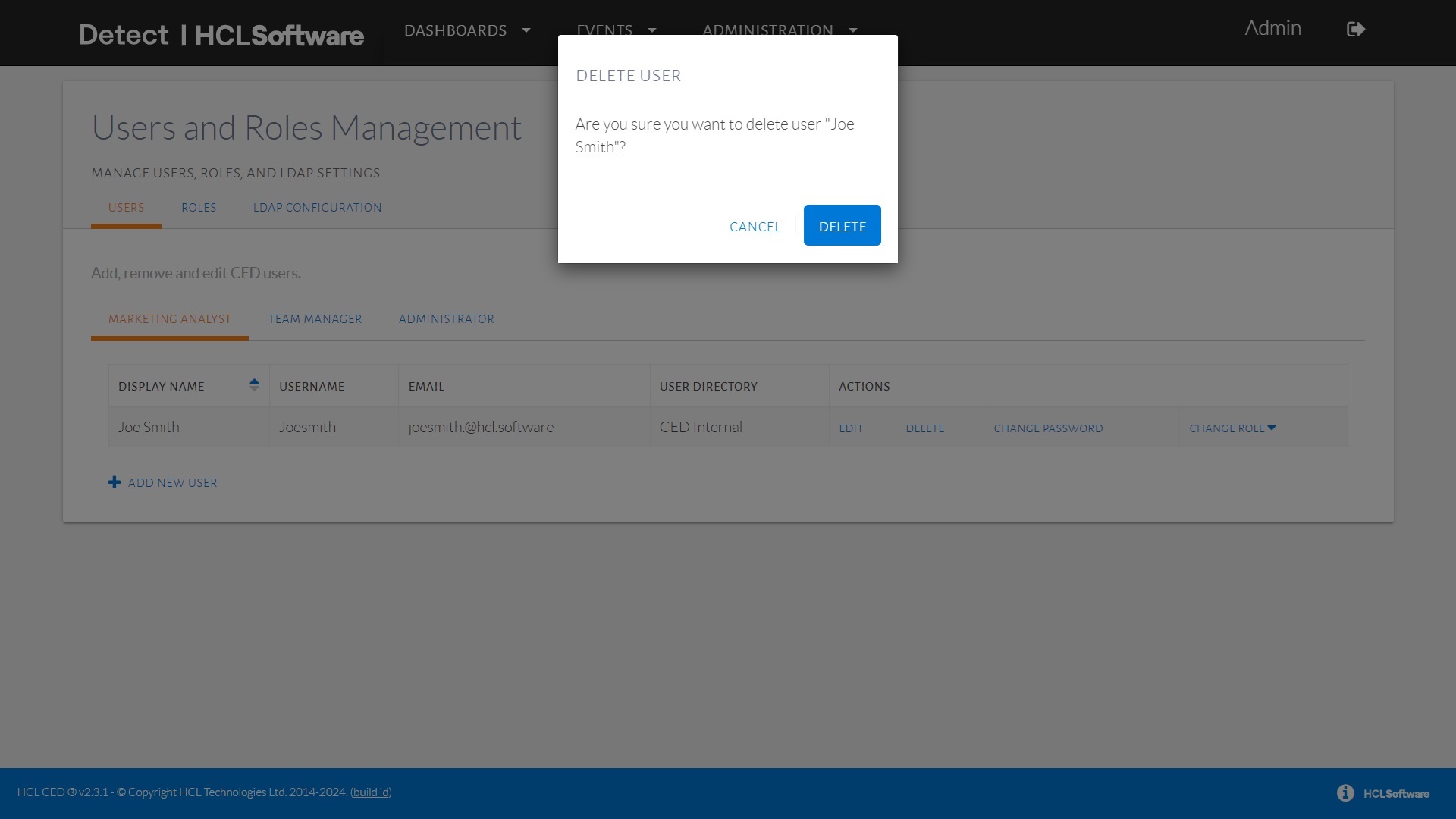Image resolution: width=1456 pixels, height=819 pixels.
Task: Switch to the Roles tab
Action: pos(199,208)
